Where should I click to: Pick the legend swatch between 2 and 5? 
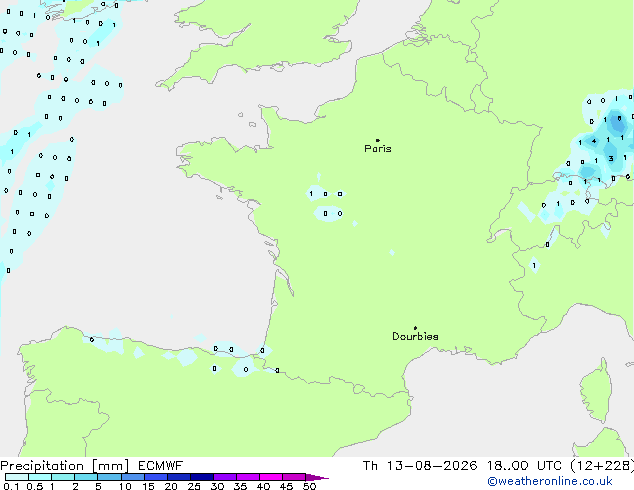click(x=86, y=477)
